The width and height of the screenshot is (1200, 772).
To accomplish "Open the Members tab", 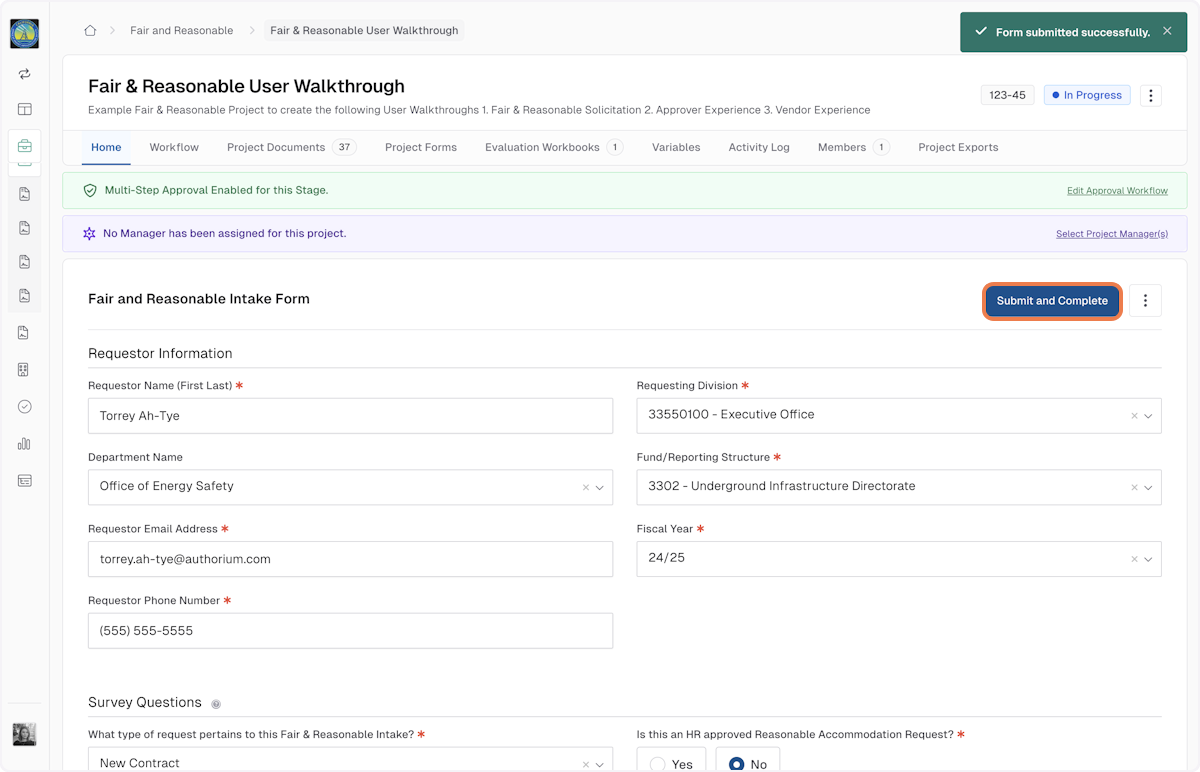I will click(x=854, y=147).
